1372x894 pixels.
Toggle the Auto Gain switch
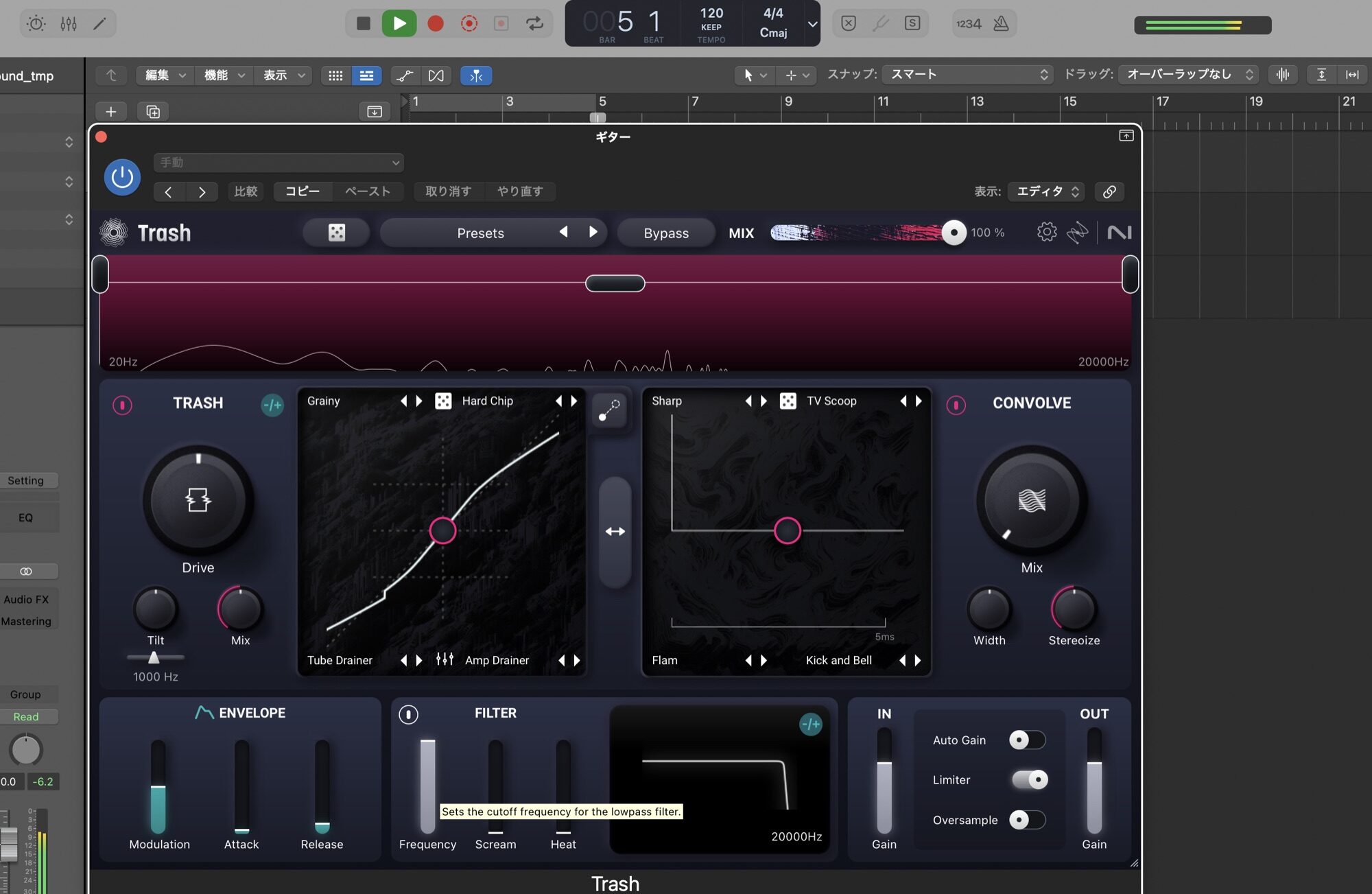pos(1027,740)
